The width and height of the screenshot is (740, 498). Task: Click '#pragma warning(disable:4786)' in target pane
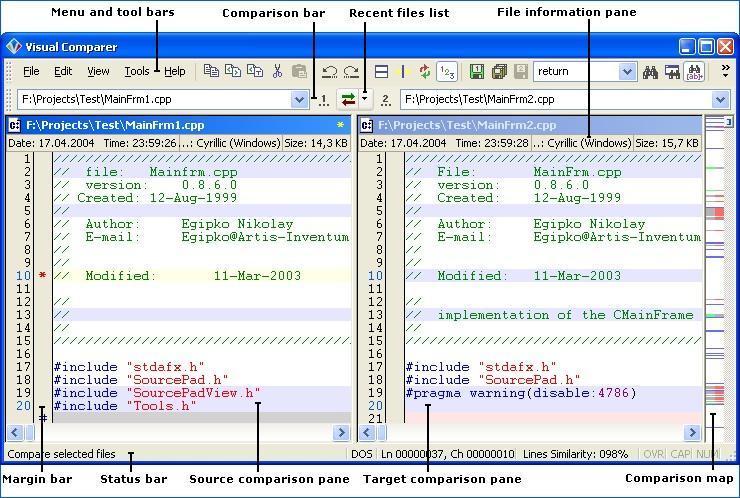click(521, 393)
